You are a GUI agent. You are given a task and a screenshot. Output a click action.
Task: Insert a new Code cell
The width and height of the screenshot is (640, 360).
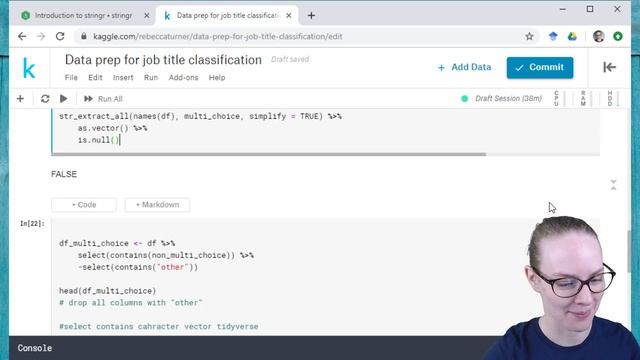pyautogui.click(x=84, y=205)
